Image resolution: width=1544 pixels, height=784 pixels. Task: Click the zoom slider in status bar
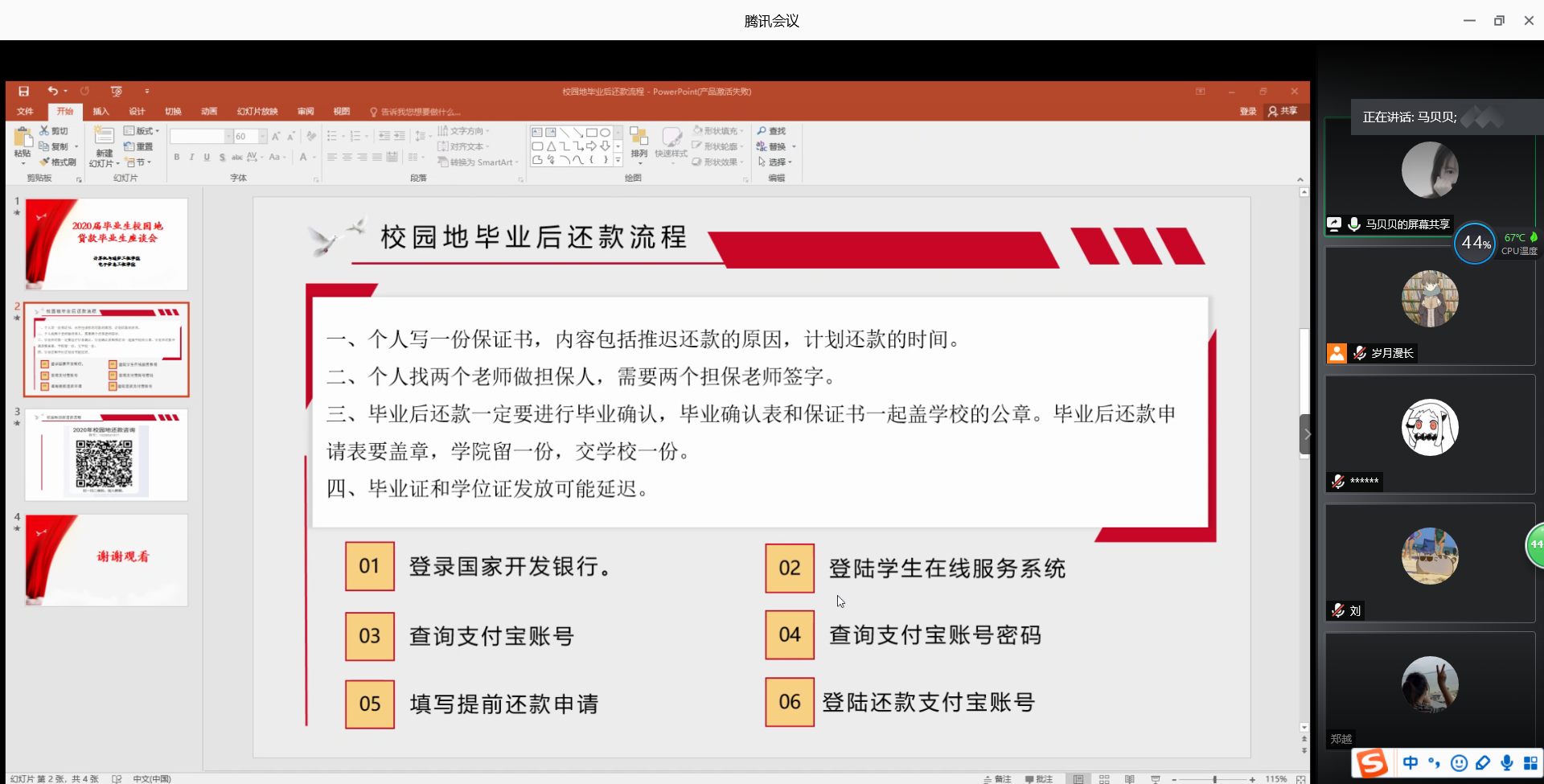[1214, 778]
